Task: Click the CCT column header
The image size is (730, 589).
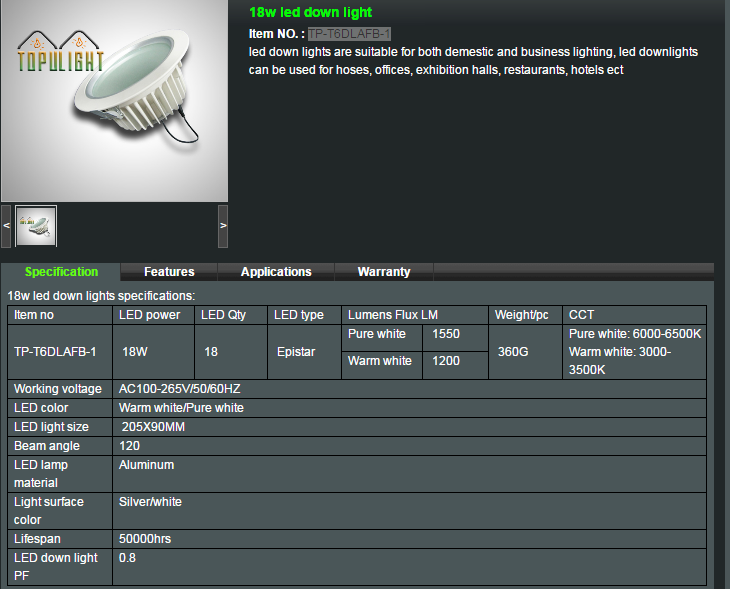Action: (581, 315)
